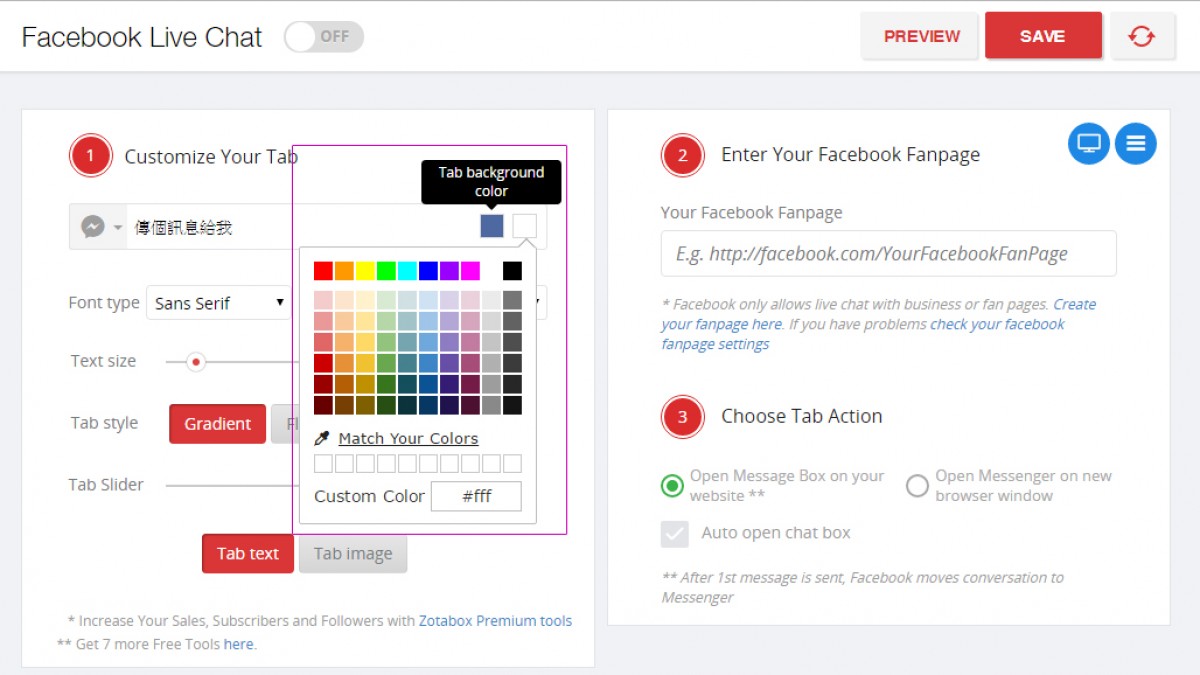Click the red SAVE button
This screenshot has height=675, width=1200.
(x=1043, y=36)
